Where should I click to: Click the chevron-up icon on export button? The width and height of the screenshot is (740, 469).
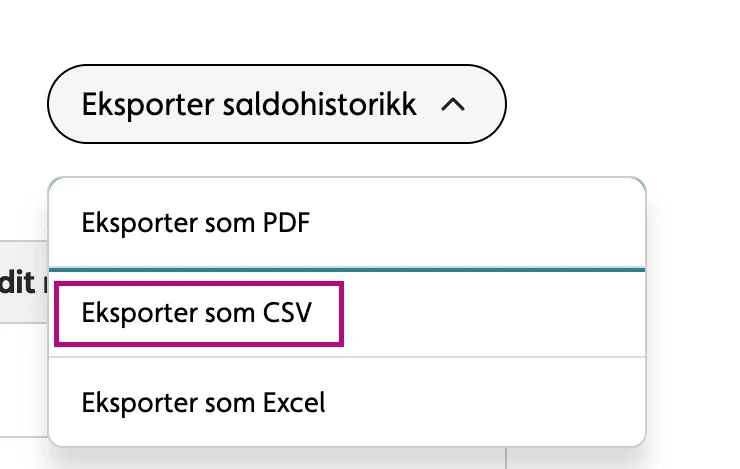click(453, 104)
